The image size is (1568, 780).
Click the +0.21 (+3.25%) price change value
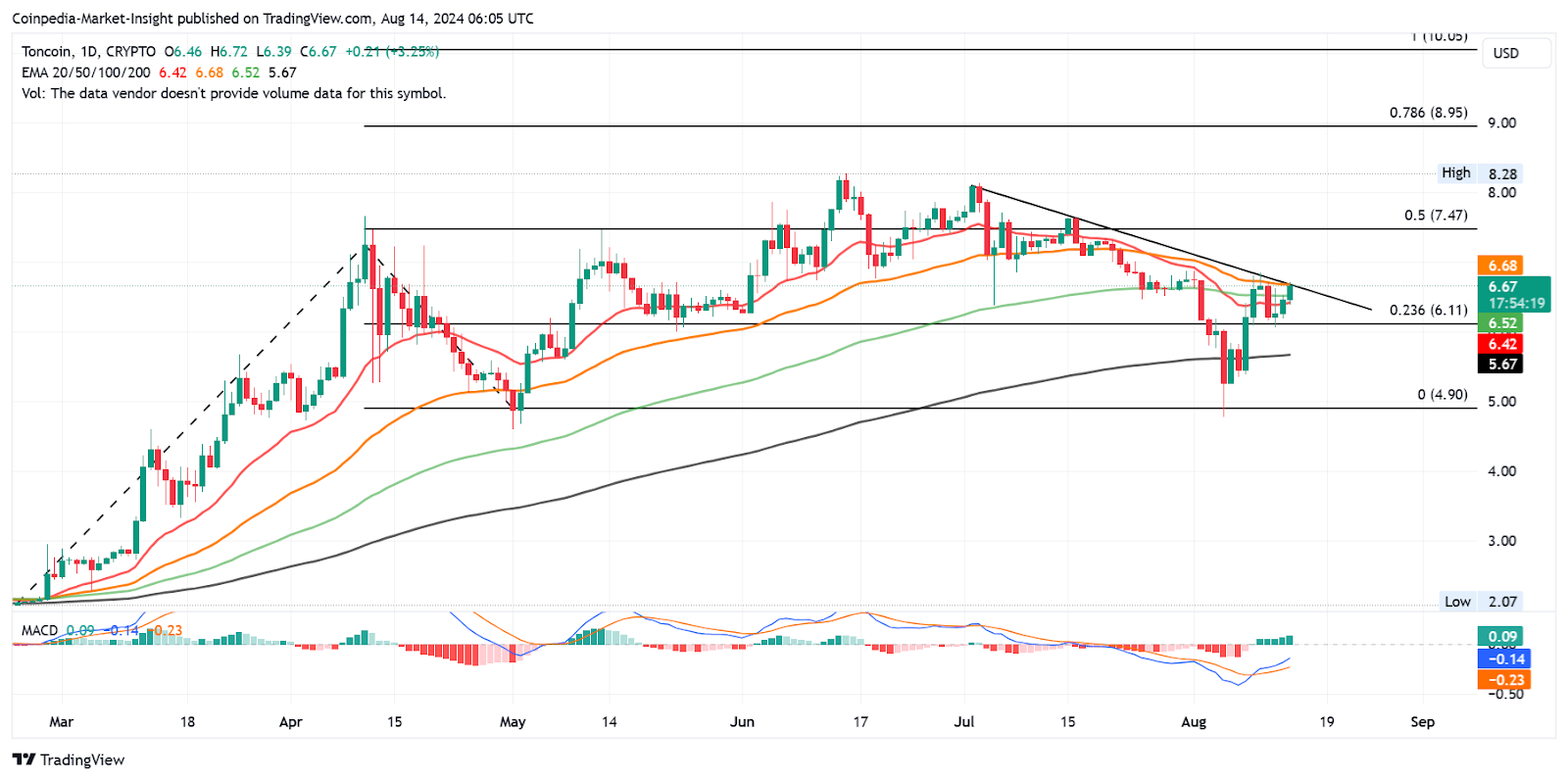pos(392,51)
